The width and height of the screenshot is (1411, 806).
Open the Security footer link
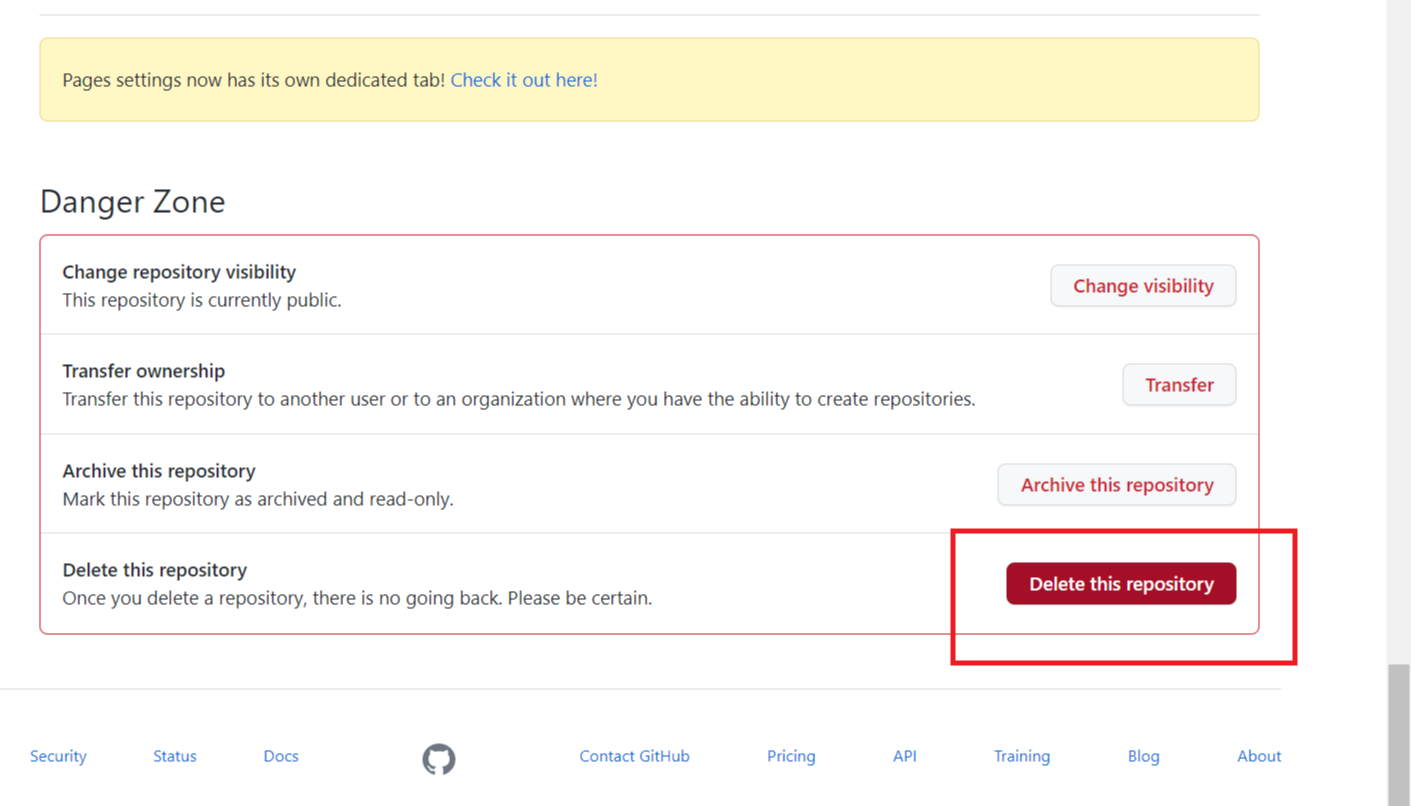point(58,756)
